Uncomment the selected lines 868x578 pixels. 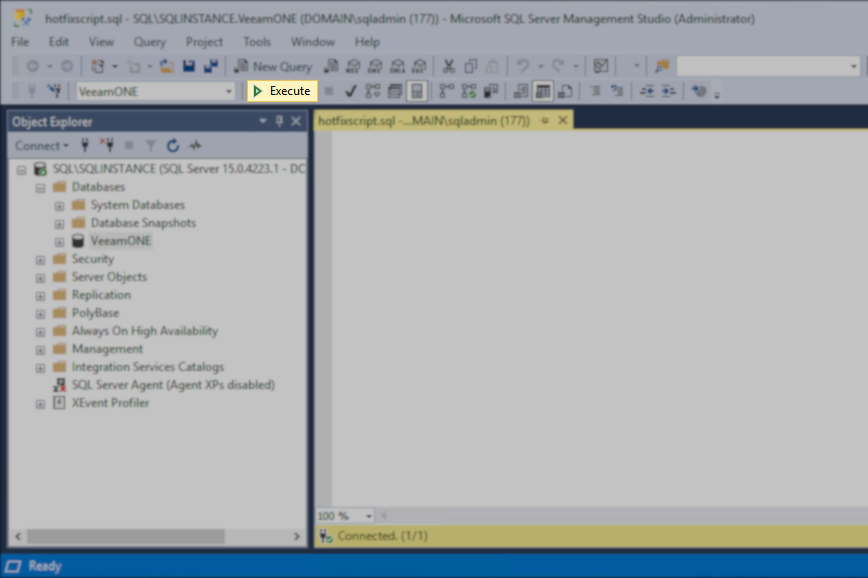pos(617,91)
